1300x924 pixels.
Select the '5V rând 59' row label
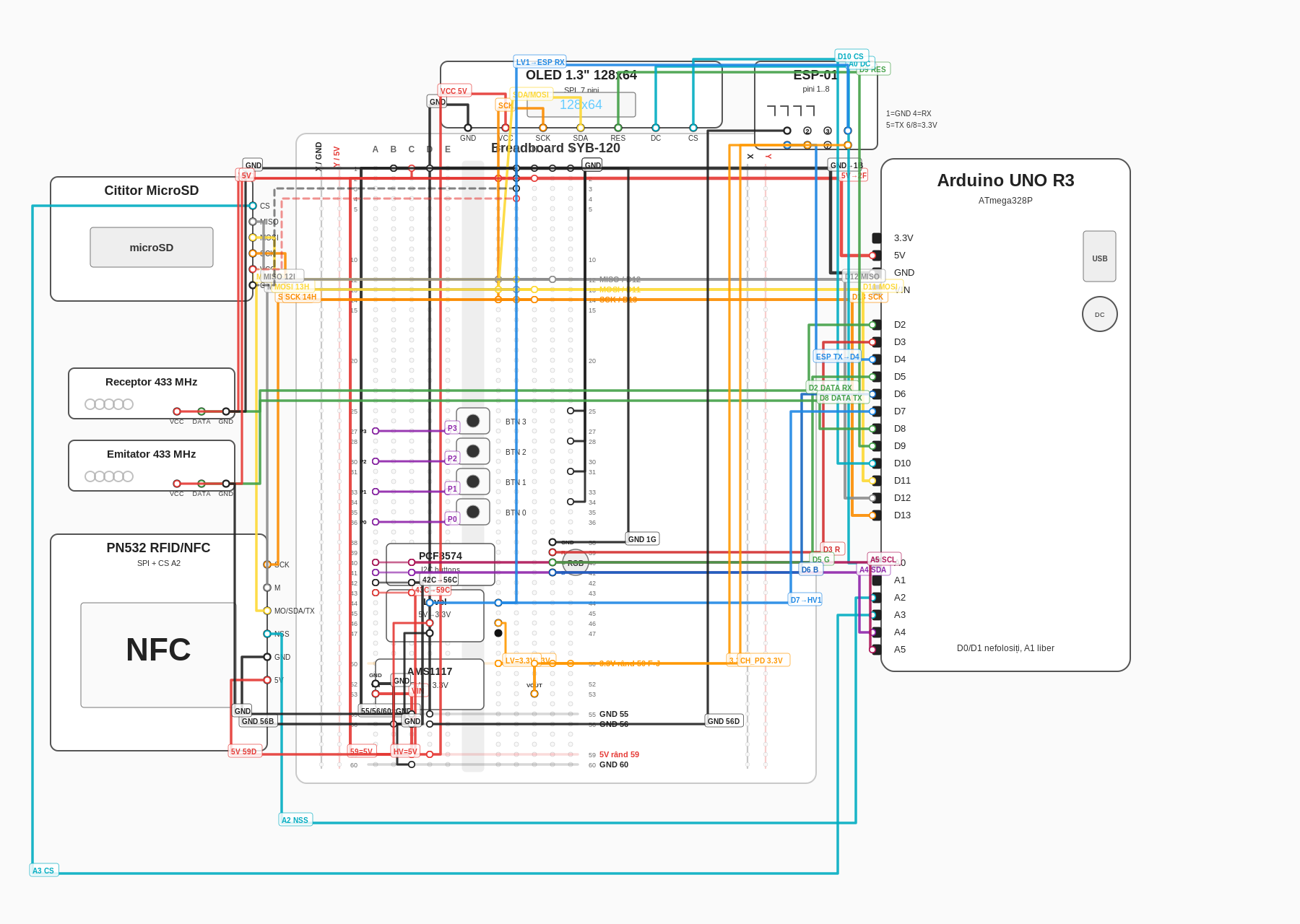(x=619, y=754)
